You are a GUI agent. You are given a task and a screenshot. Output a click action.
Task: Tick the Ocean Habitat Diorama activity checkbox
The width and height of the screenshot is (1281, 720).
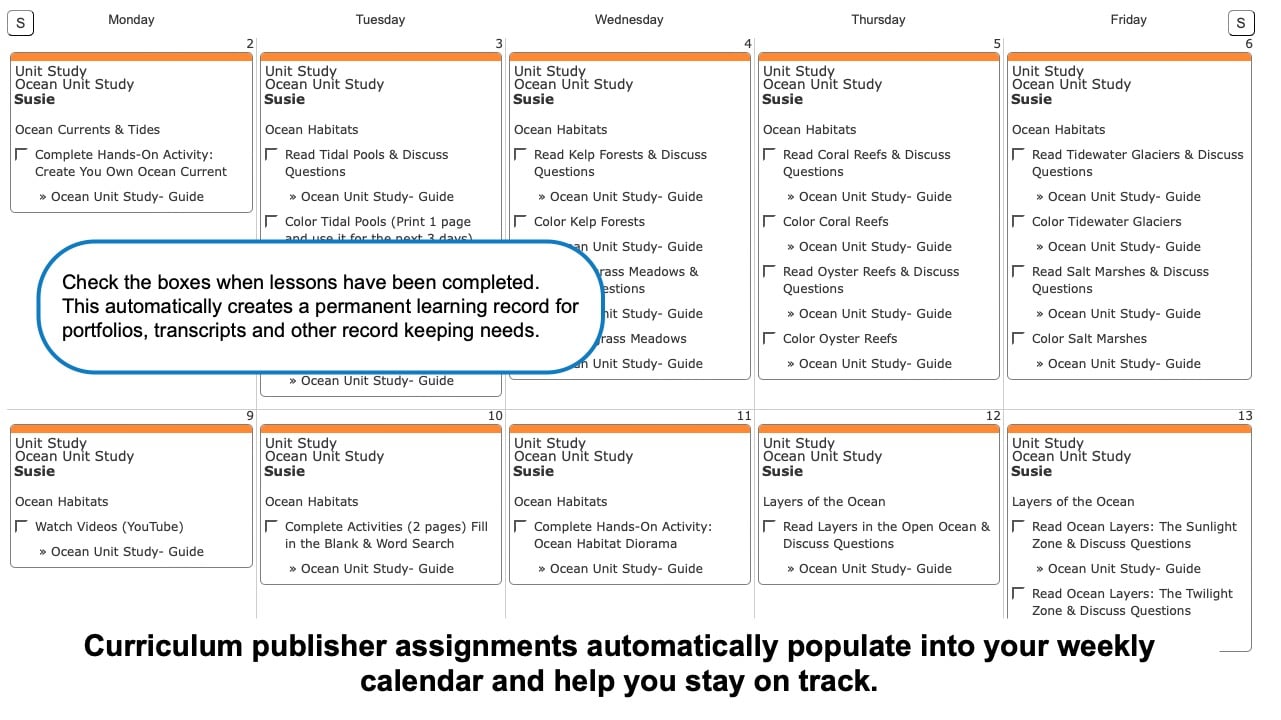(520, 526)
